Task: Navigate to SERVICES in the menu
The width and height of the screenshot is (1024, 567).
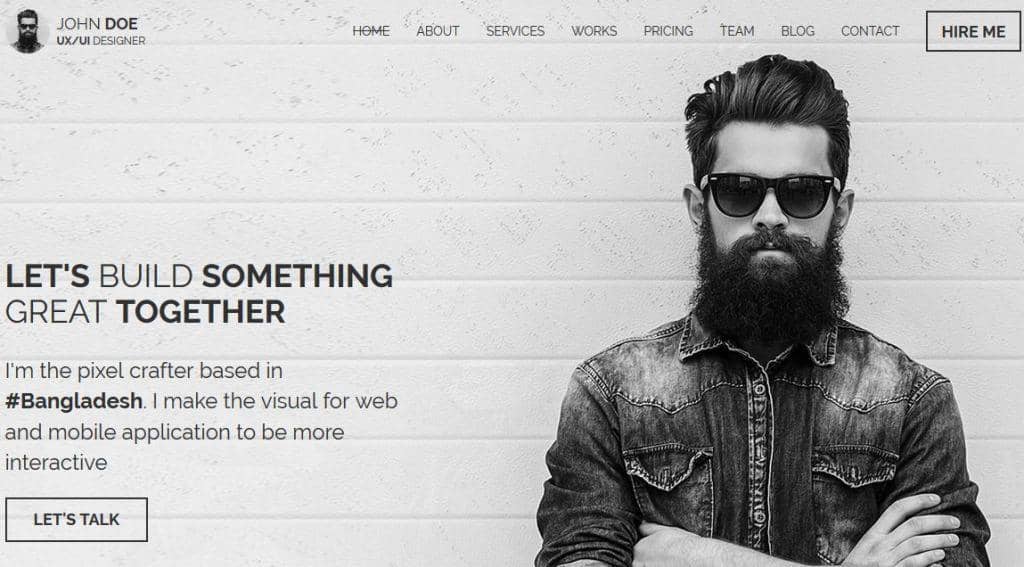Action: [515, 31]
